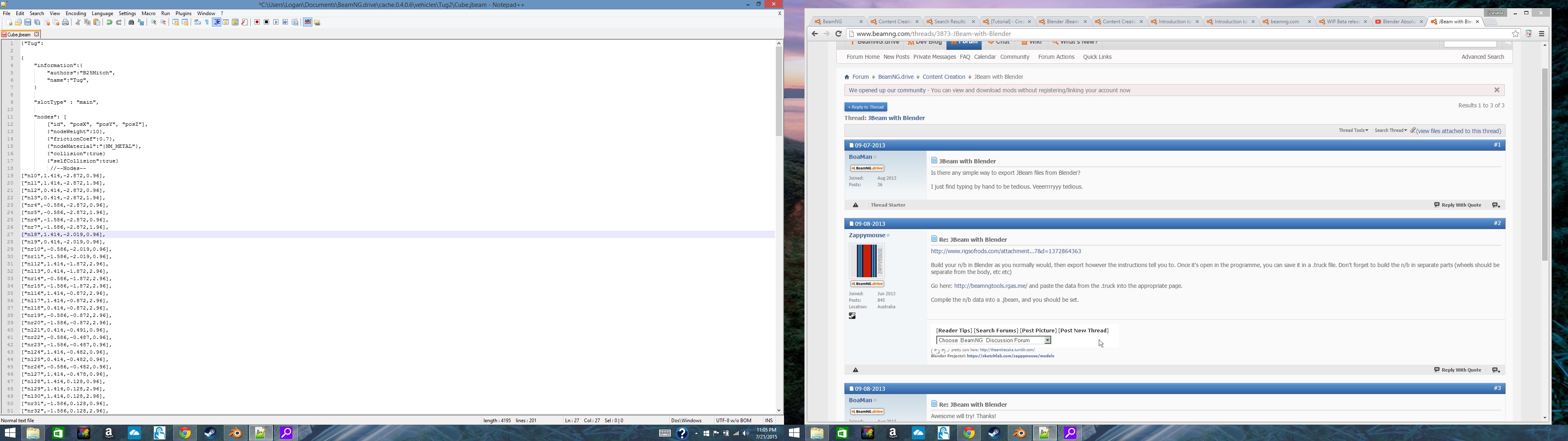Close the Cube.jbeam tab with red X
1568x441 pixels.
coord(37,35)
